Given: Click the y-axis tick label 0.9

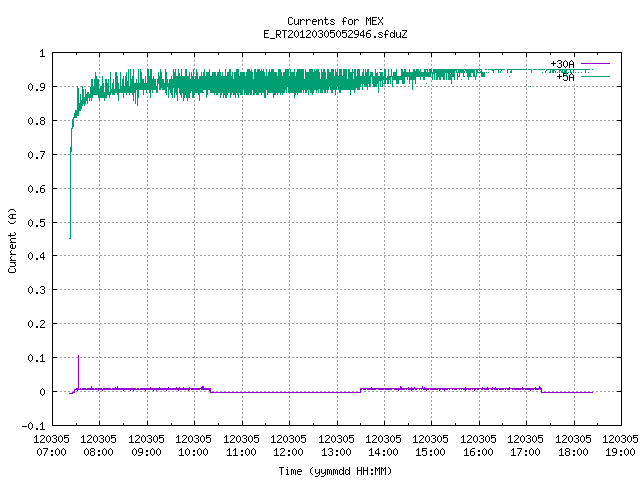Looking at the screenshot, I should click(36, 87).
